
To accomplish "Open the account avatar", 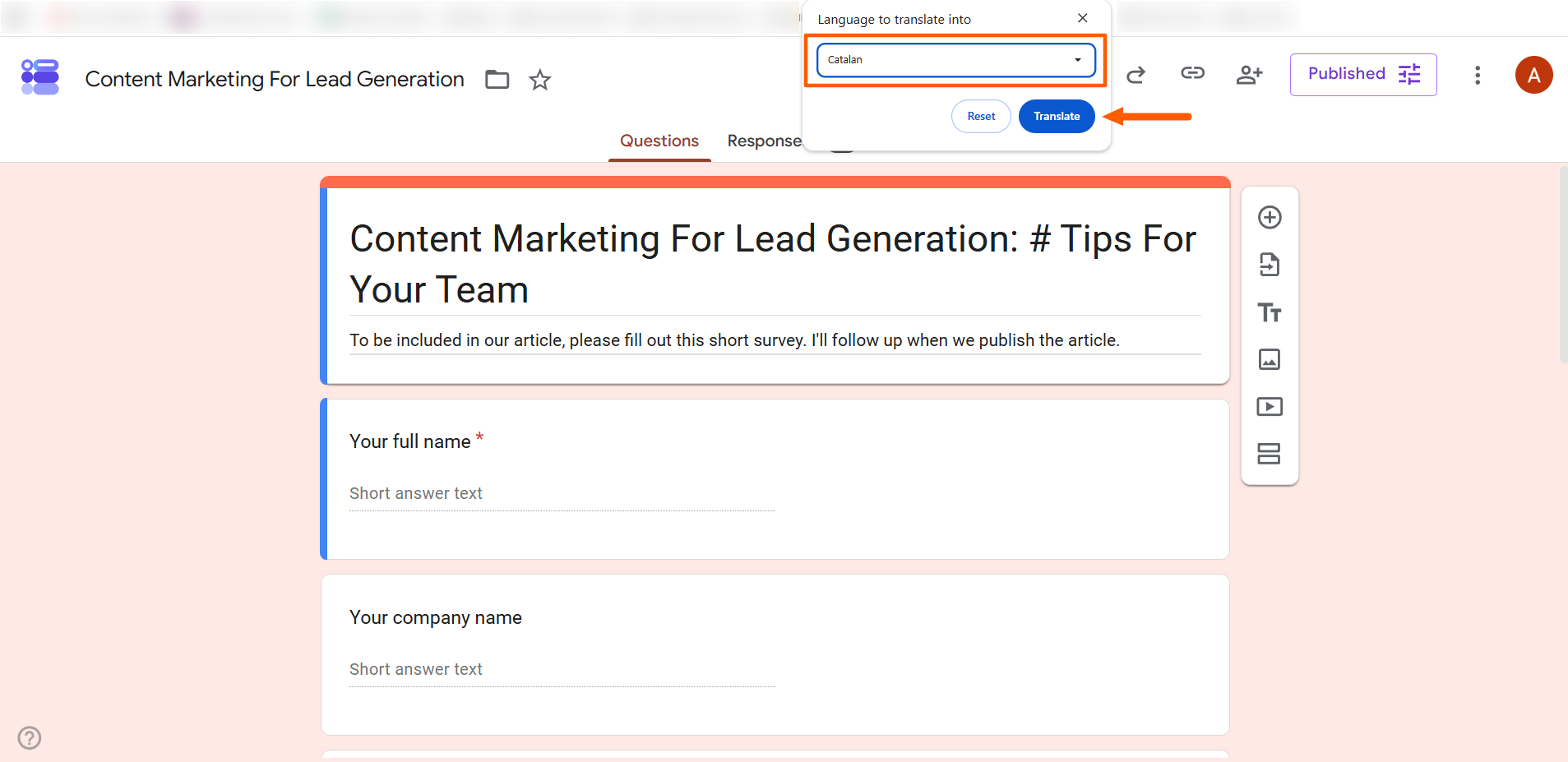I will 1533,75.
